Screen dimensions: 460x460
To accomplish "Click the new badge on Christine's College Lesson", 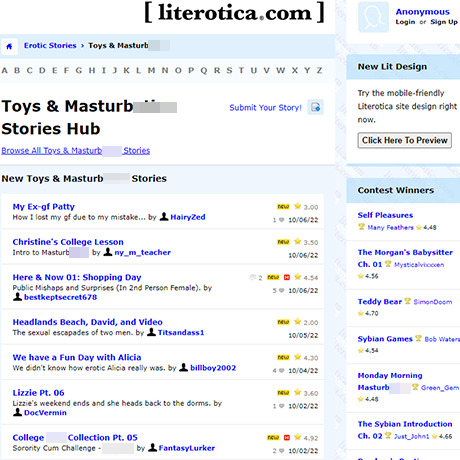I will 283,242.
